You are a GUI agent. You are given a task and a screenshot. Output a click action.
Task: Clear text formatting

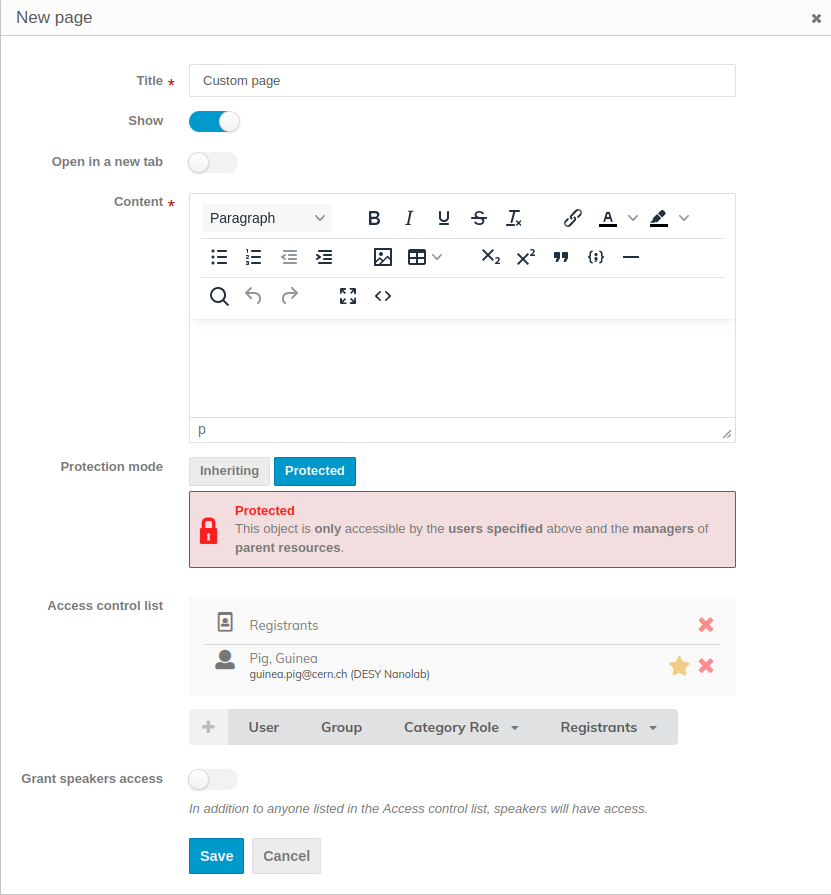click(514, 218)
